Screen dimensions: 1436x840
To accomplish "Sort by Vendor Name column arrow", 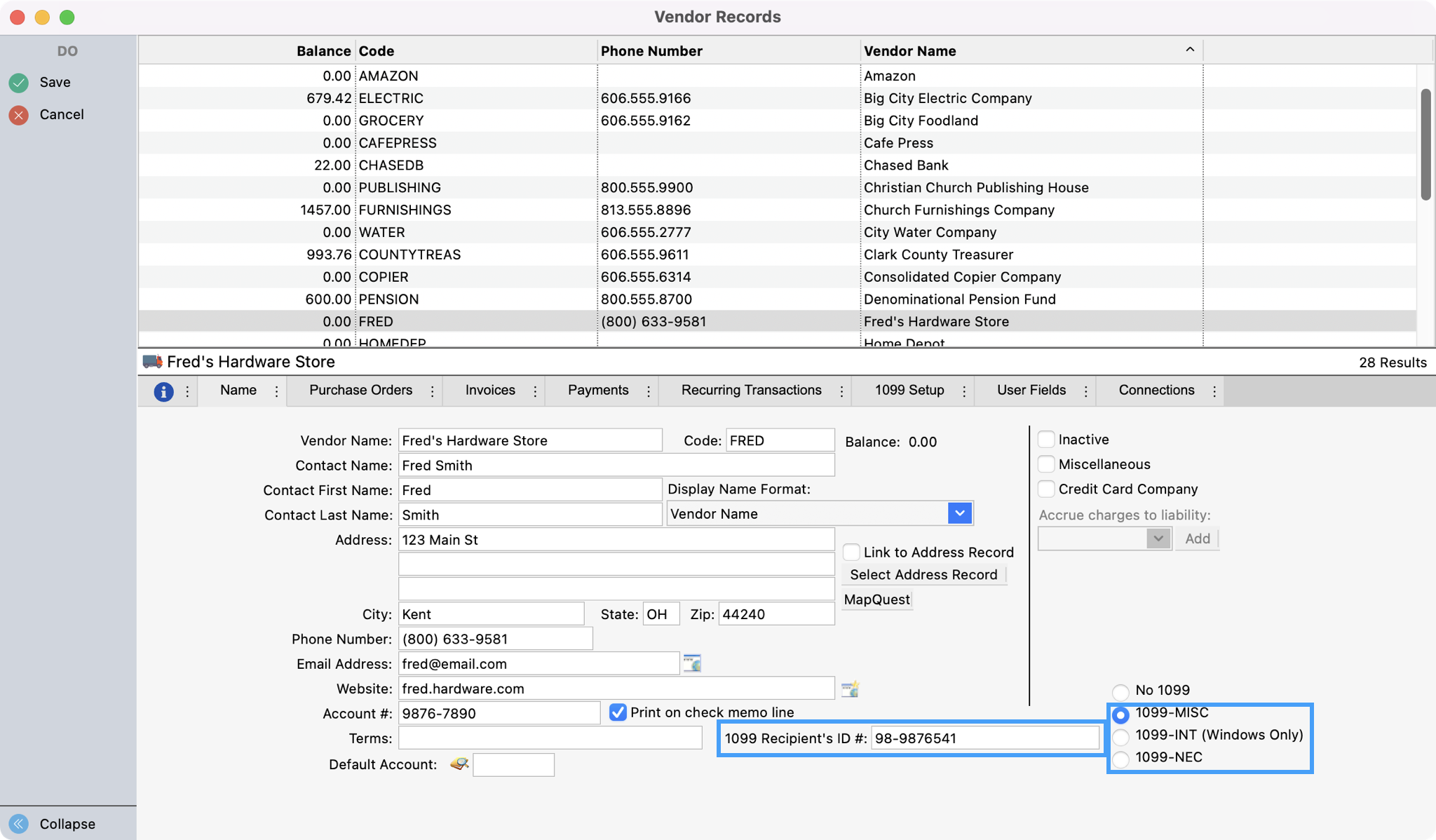I will point(1189,50).
